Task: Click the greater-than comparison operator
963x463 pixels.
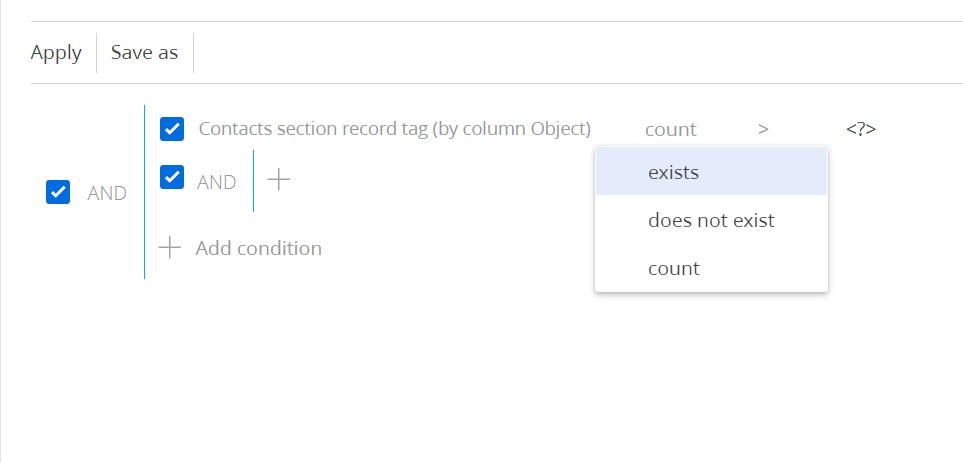Action: coord(763,129)
